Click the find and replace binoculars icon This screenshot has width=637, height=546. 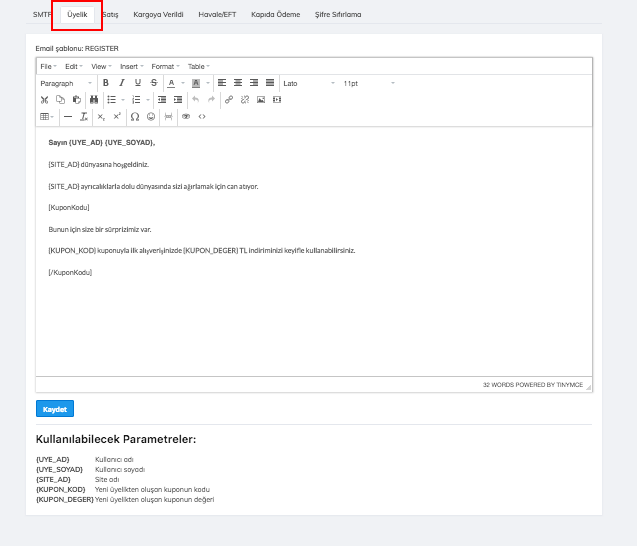[x=94, y=100]
